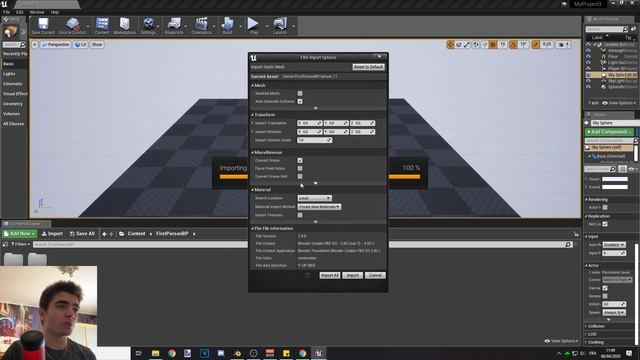The height and width of the screenshot is (360, 640).
Task: Click the Import button in FBX dialog
Action: (x=353, y=276)
